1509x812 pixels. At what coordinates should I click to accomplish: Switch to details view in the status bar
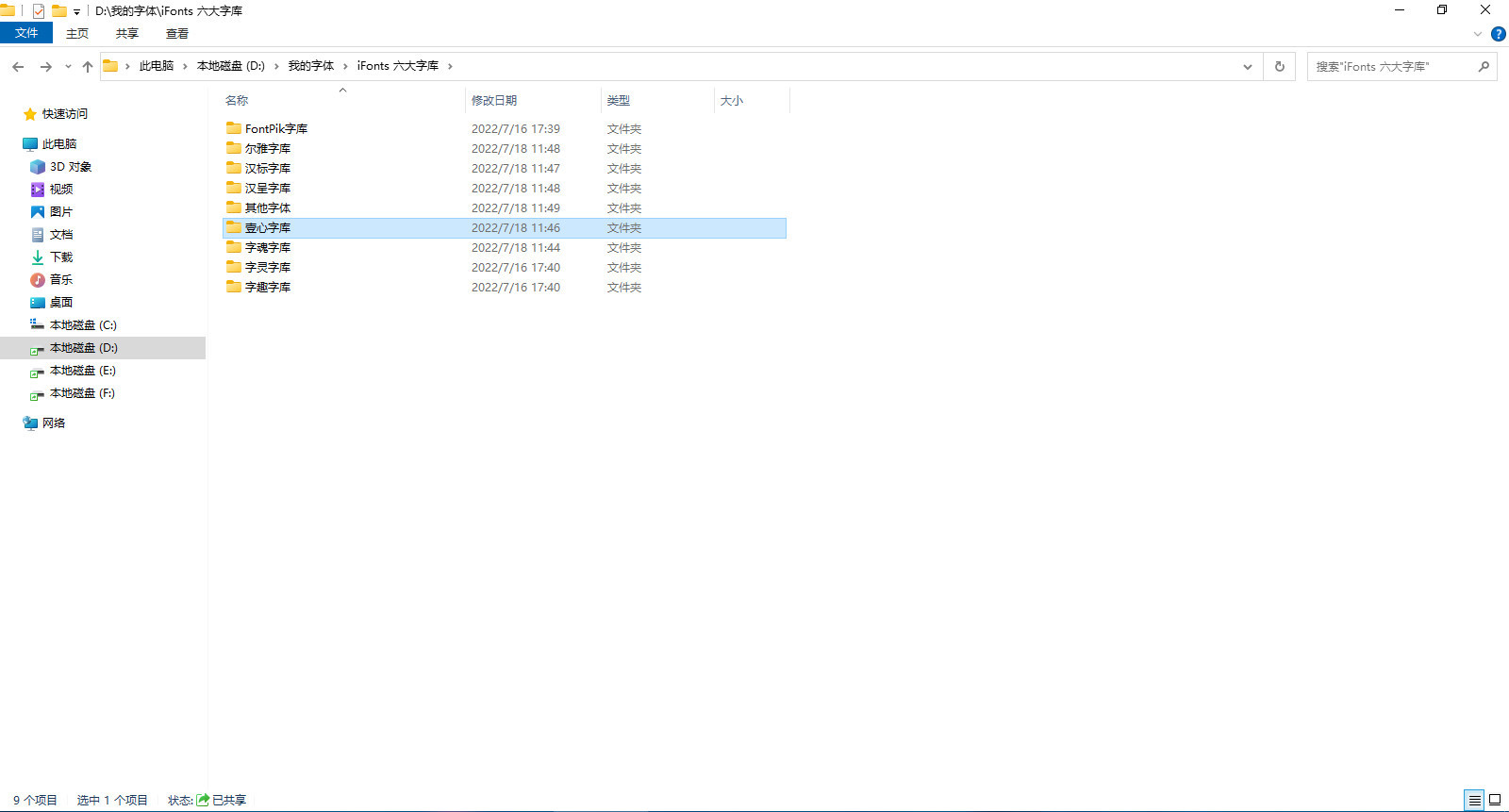[1474, 800]
